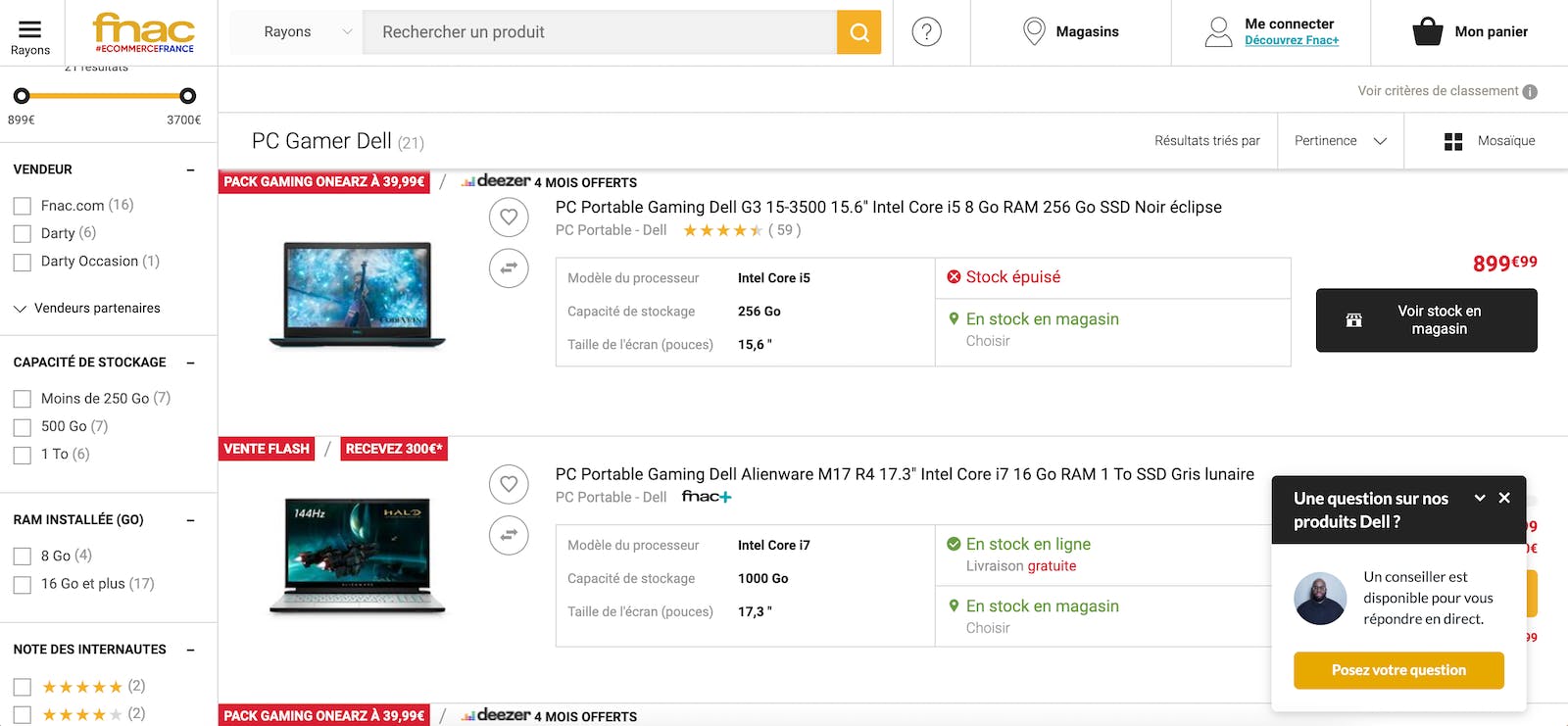Minimize the Dell chat widget with chevron
Screen dimensions: 1568x726
(x=1480, y=498)
